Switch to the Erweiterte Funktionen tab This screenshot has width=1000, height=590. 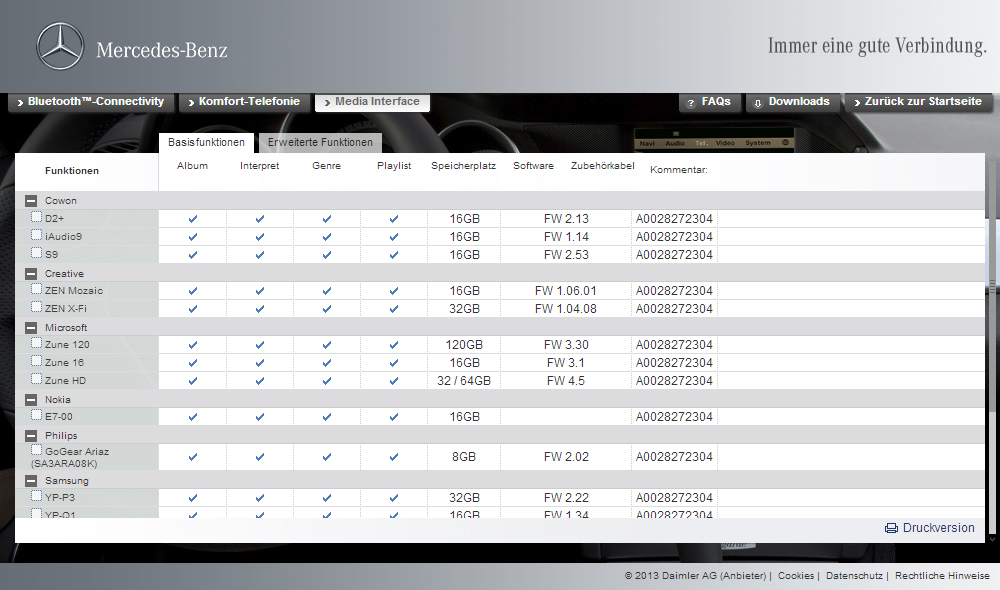click(x=320, y=143)
